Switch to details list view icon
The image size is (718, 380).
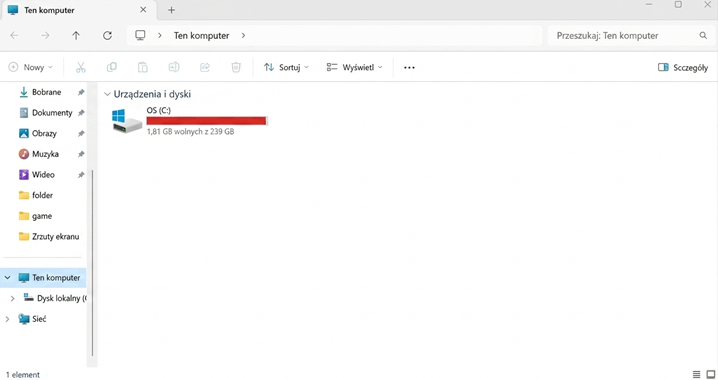pyautogui.click(x=696, y=374)
